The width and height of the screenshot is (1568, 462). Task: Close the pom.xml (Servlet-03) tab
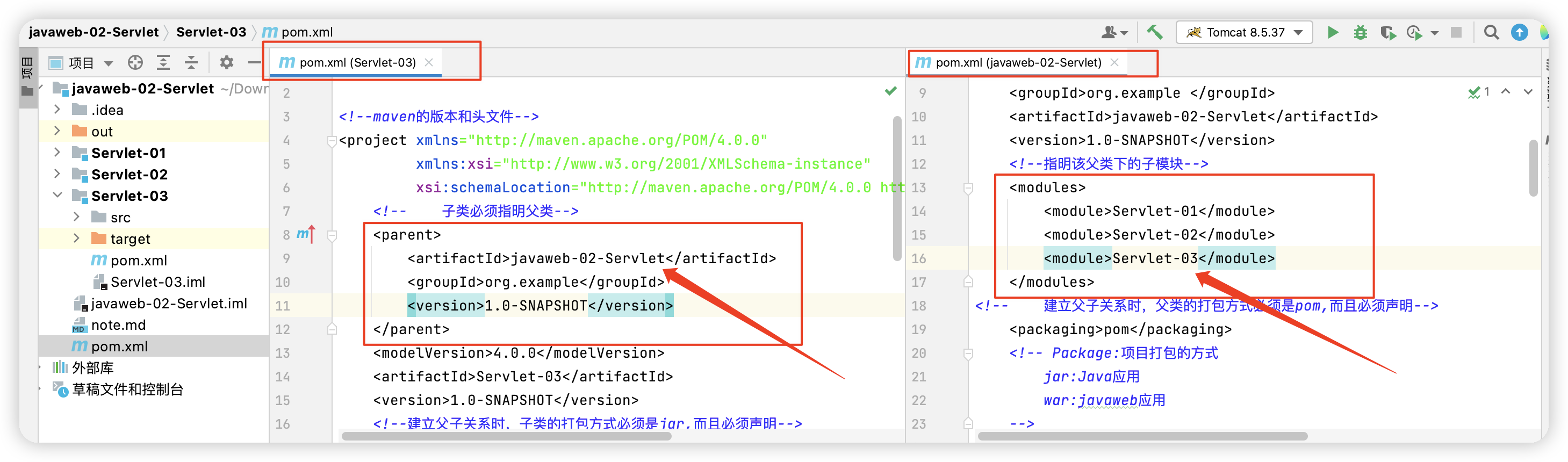point(429,63)
